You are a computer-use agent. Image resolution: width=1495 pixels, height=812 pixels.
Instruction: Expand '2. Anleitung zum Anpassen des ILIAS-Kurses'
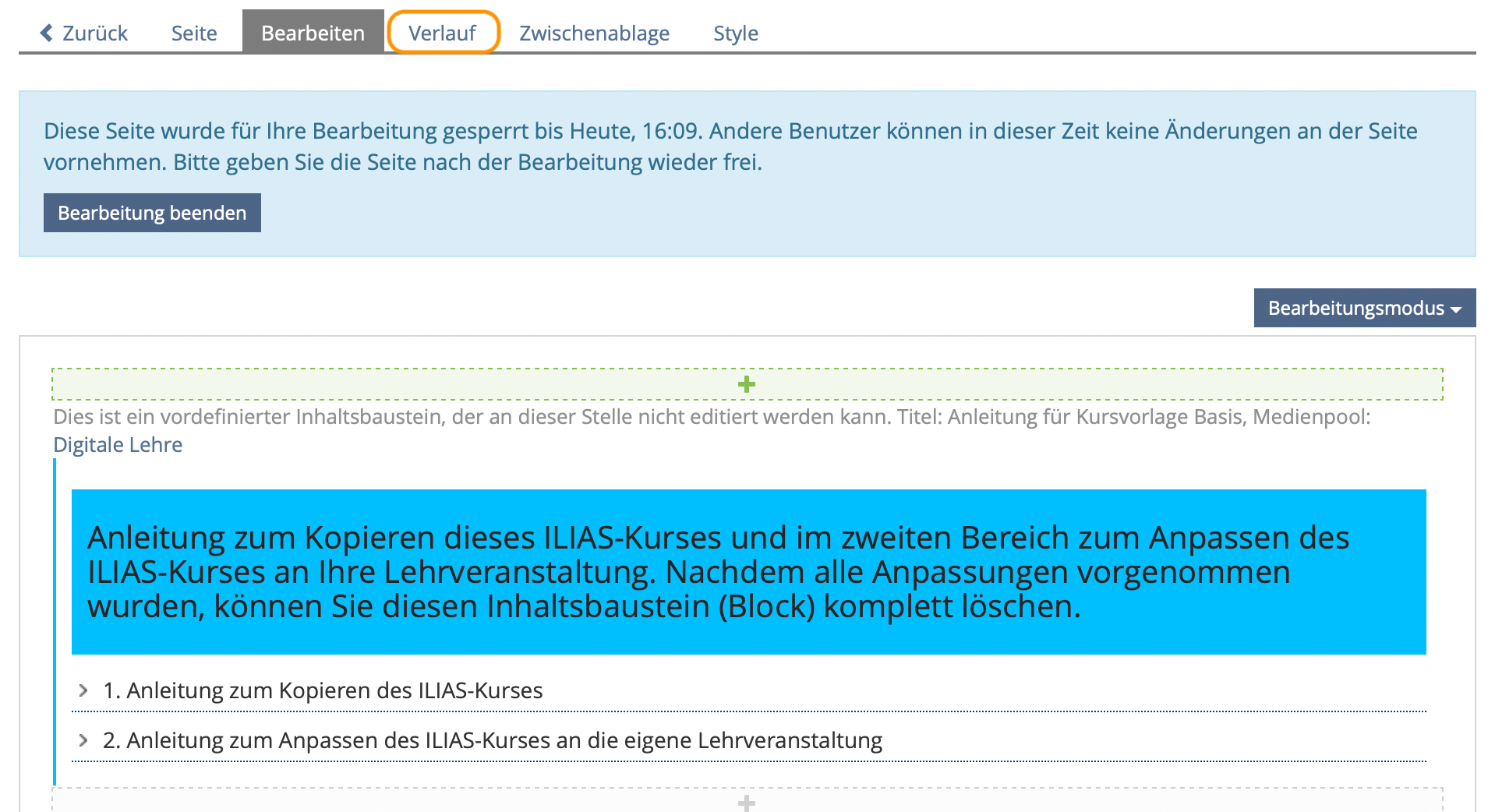click(749, 740)
